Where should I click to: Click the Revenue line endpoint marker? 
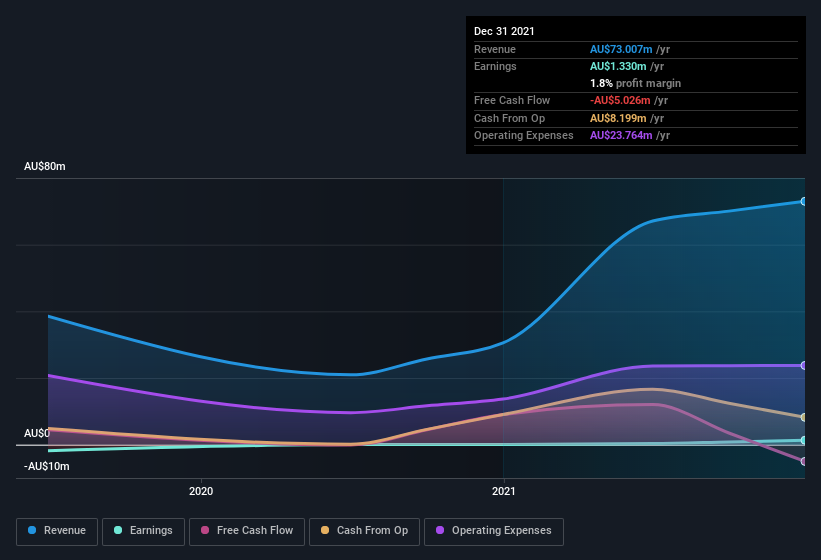tap(803, 201)
